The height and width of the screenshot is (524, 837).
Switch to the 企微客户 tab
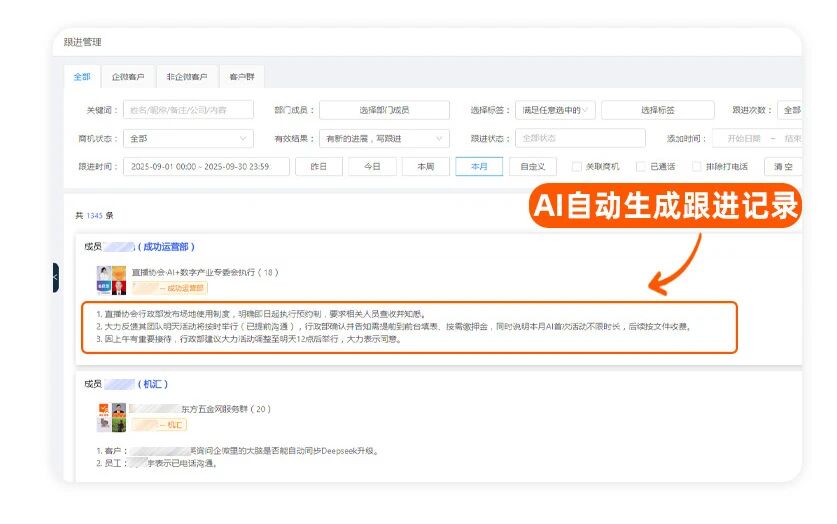pyautogui.click(x=128, y=77)
